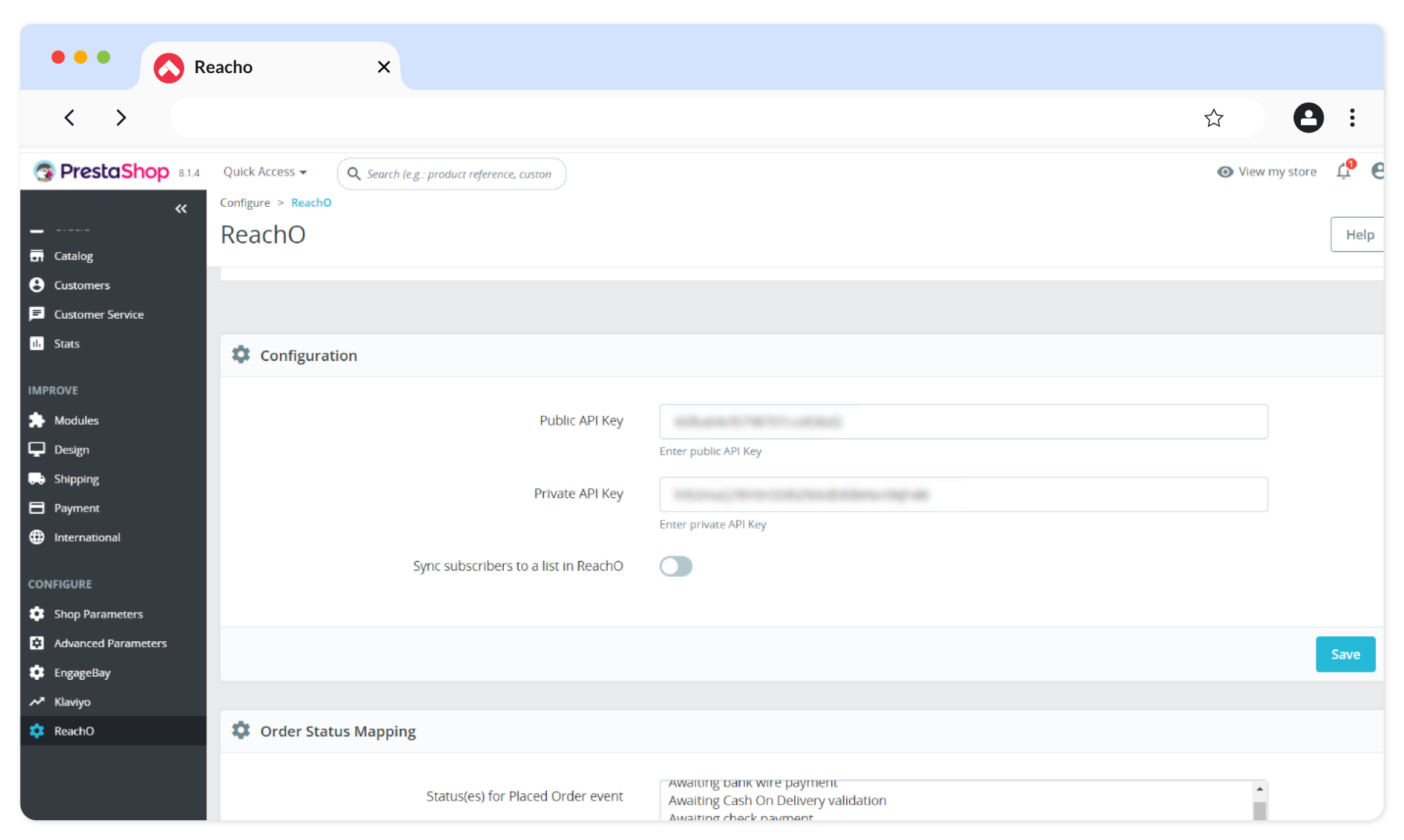Click the Help button
This screenshot has height=840, width=1404.
[1359, 235]
